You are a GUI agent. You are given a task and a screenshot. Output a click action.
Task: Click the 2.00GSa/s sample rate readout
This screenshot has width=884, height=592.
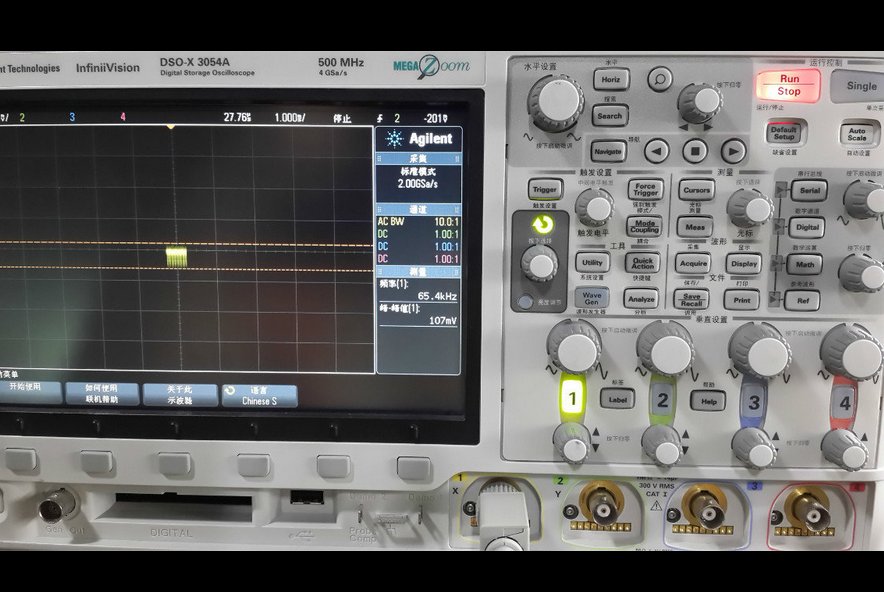tap(418, 184)
